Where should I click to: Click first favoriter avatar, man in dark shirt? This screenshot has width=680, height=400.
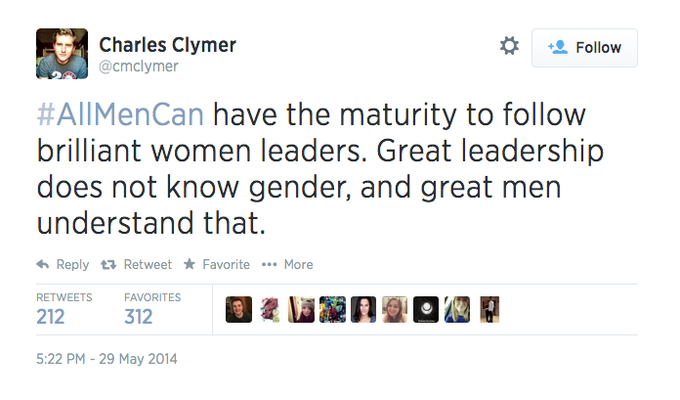click(x=239, y=309)
